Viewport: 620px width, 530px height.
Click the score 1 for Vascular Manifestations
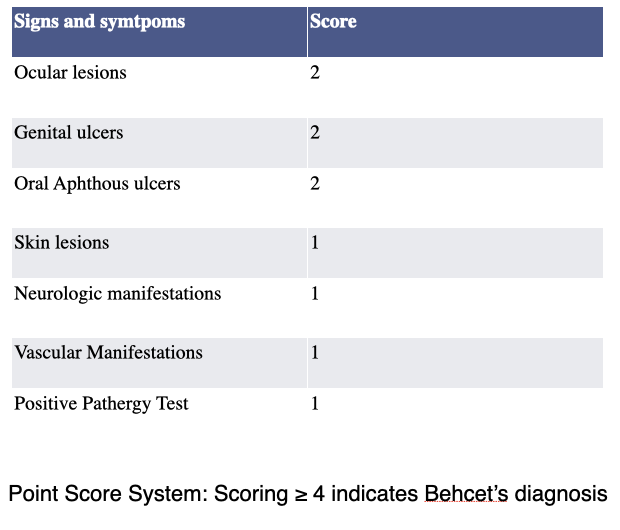(x=315, y=353)
